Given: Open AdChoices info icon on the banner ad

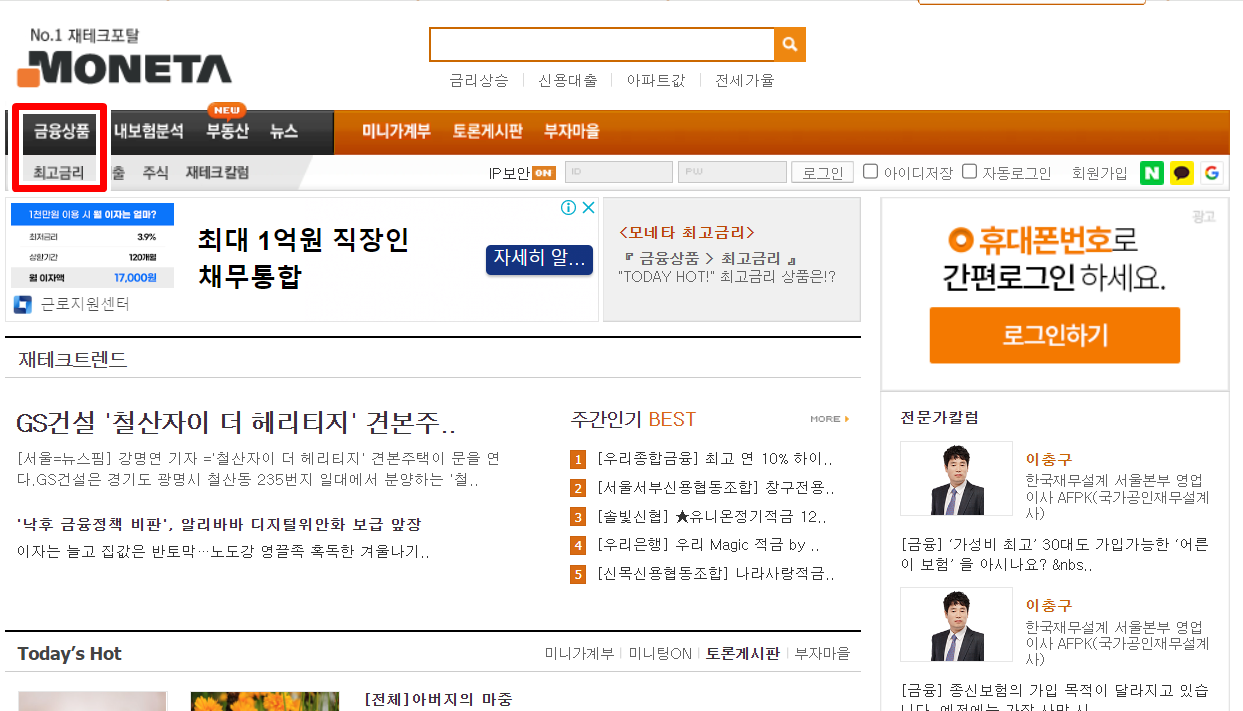Looking at the screenshot, I should click(x=565, y=207).
